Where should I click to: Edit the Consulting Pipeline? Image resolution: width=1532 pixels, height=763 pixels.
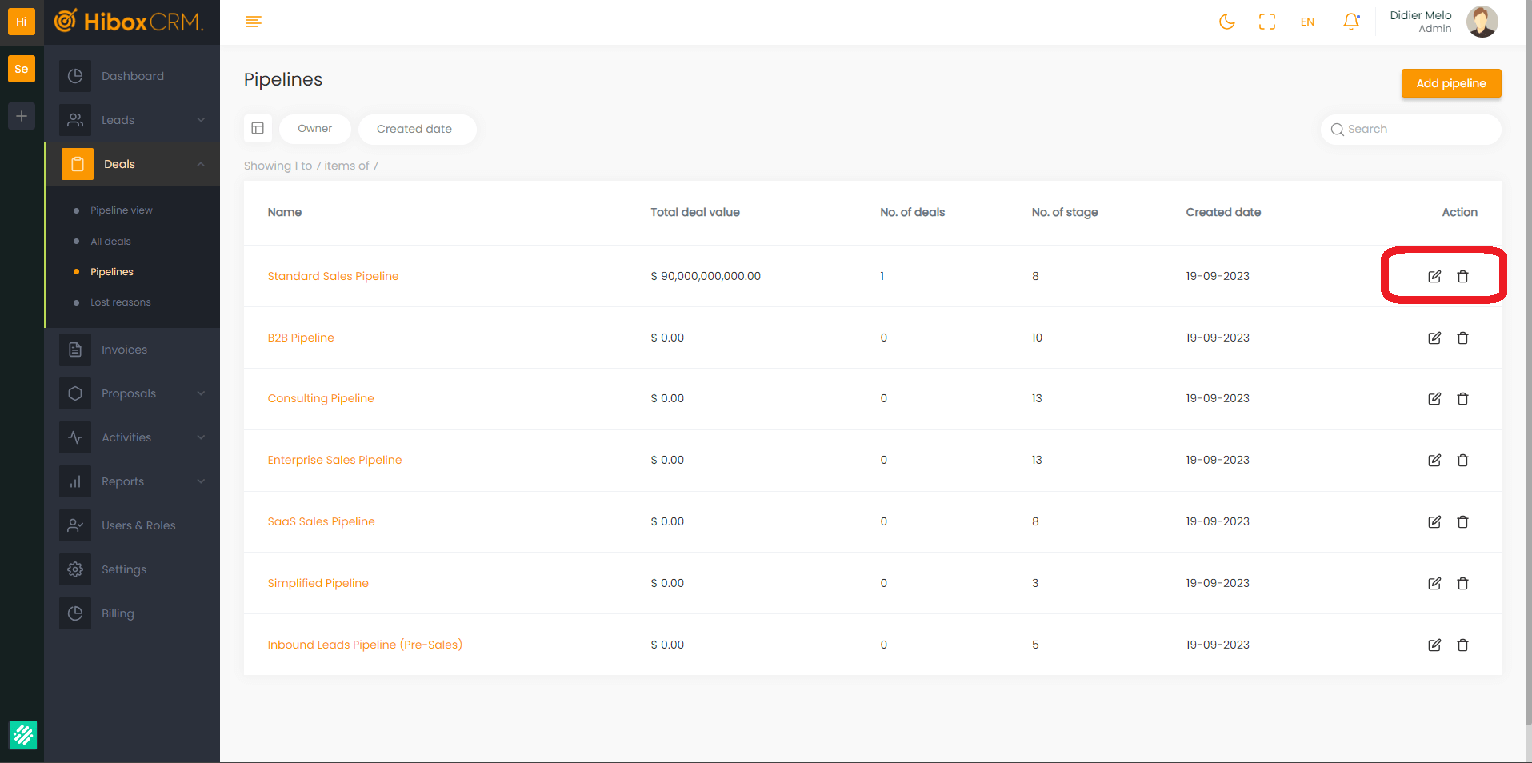point(1434,399)
